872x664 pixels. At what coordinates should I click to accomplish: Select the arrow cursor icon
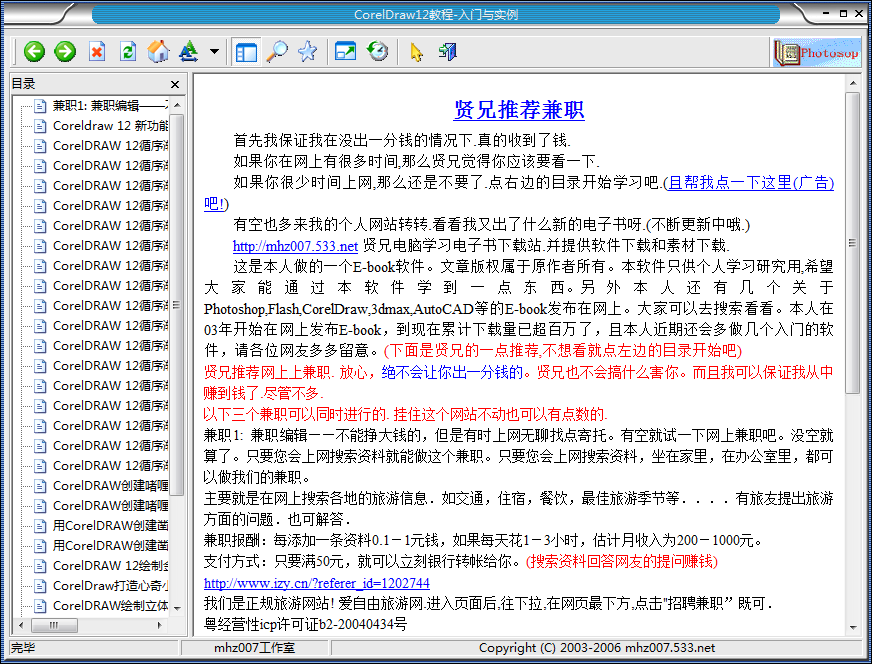click(417, 51)
